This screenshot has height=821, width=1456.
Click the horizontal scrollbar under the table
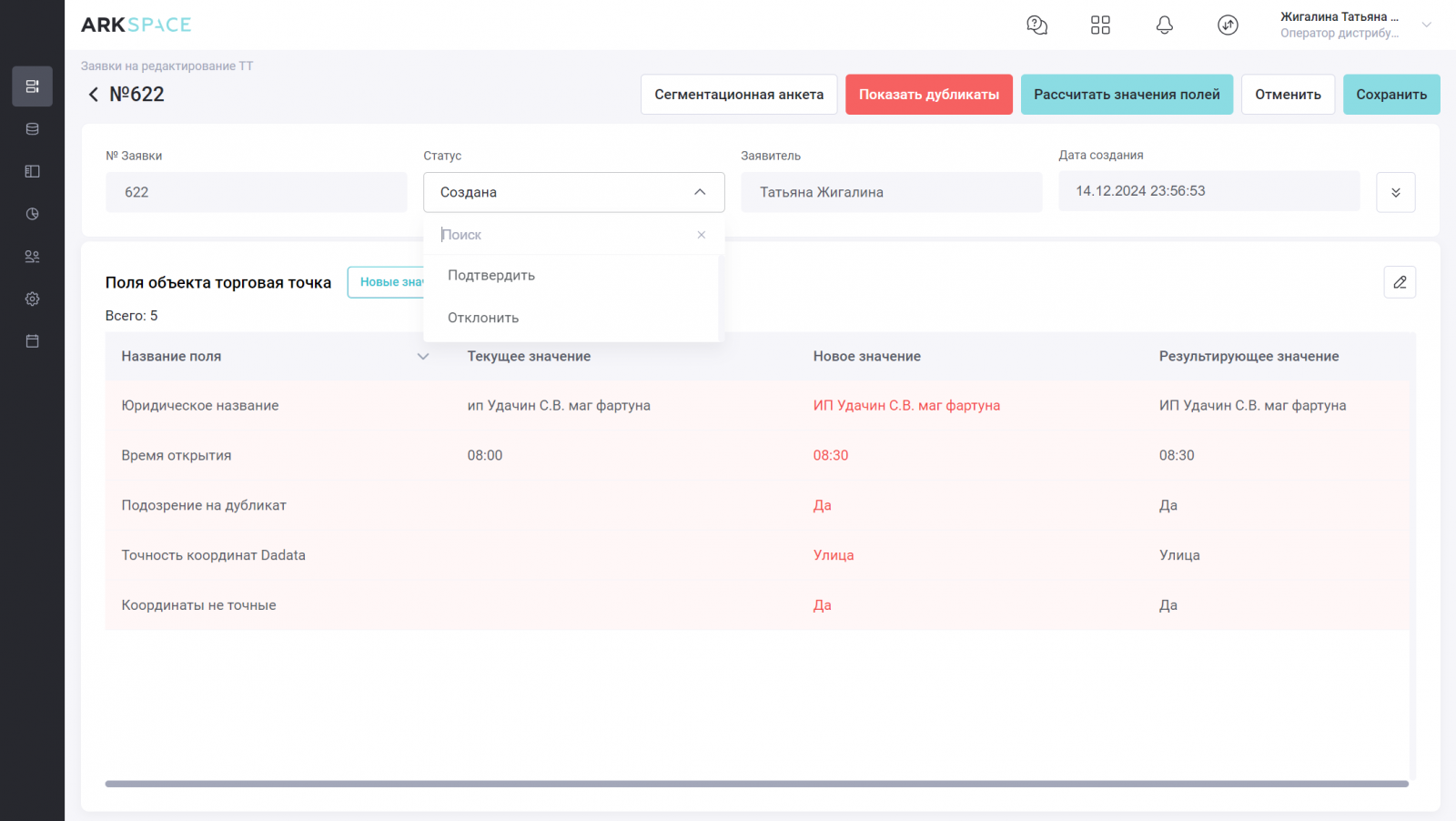click(x=755, y=784)
